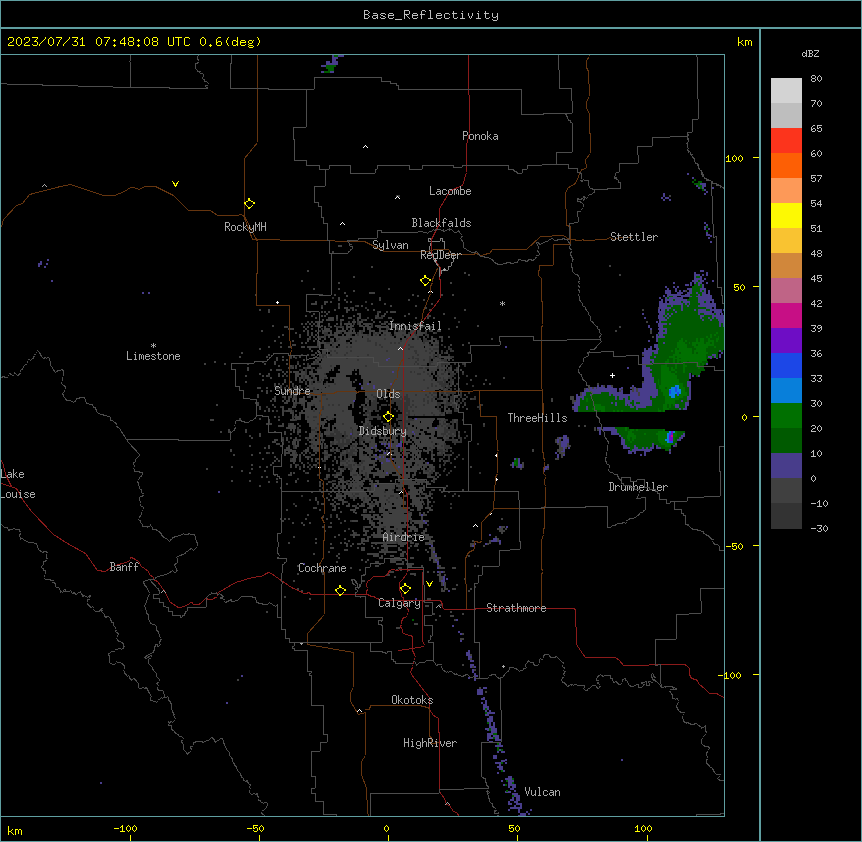Select the -100 tick on the bottom axis
The width and height of the screenshot is (862, 842).
tap(125, 828)
